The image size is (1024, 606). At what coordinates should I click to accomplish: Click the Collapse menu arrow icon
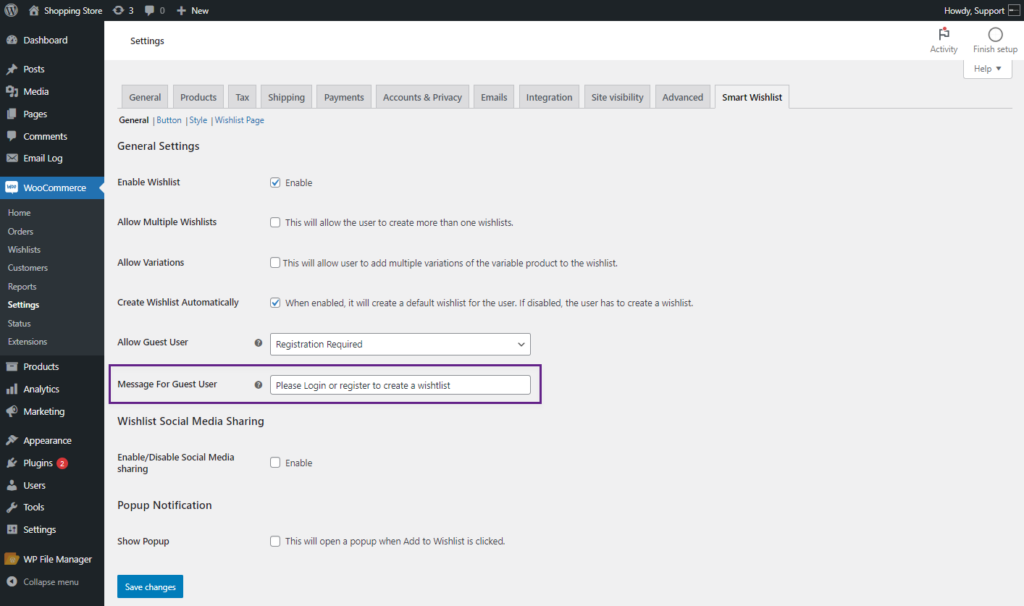click(x=12, y=582)
